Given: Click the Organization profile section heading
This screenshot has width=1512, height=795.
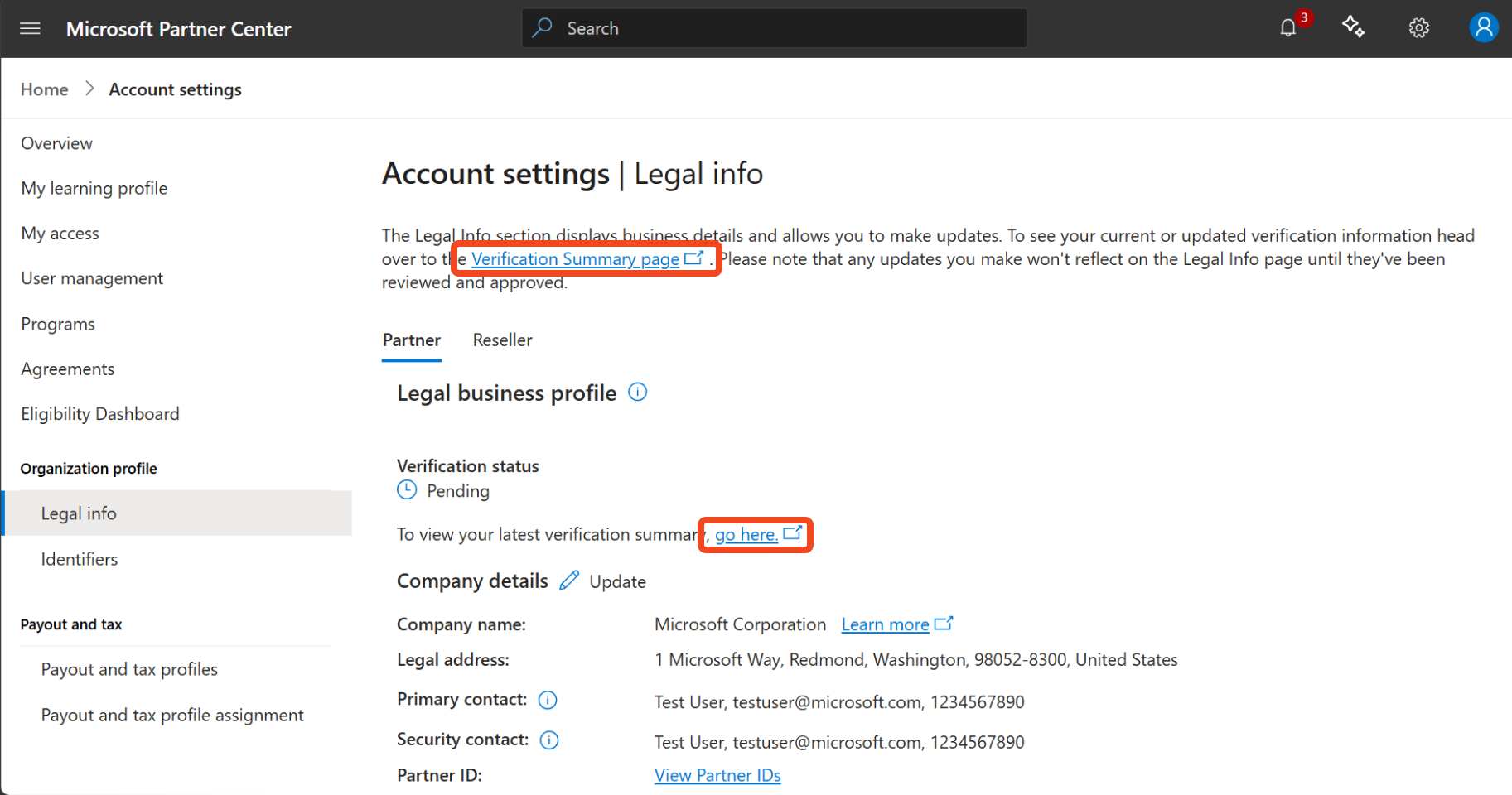Looking at the screenshot, I should click(89, 469).
